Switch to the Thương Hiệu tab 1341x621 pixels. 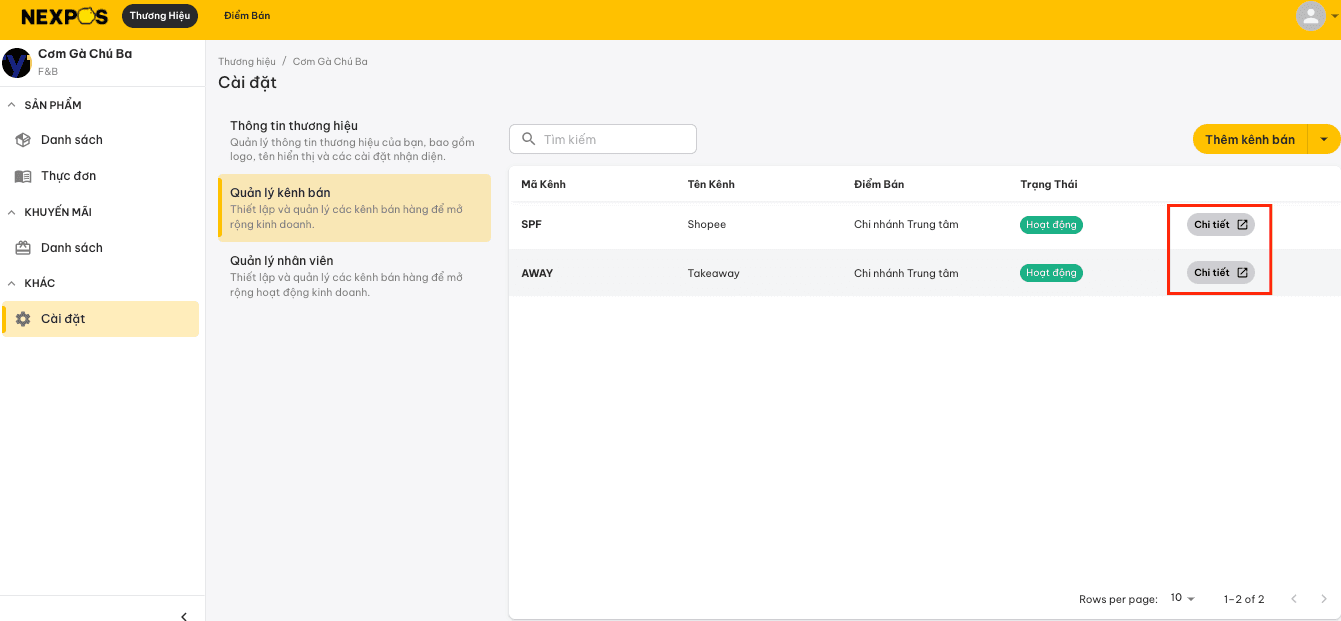click(160, 16)
